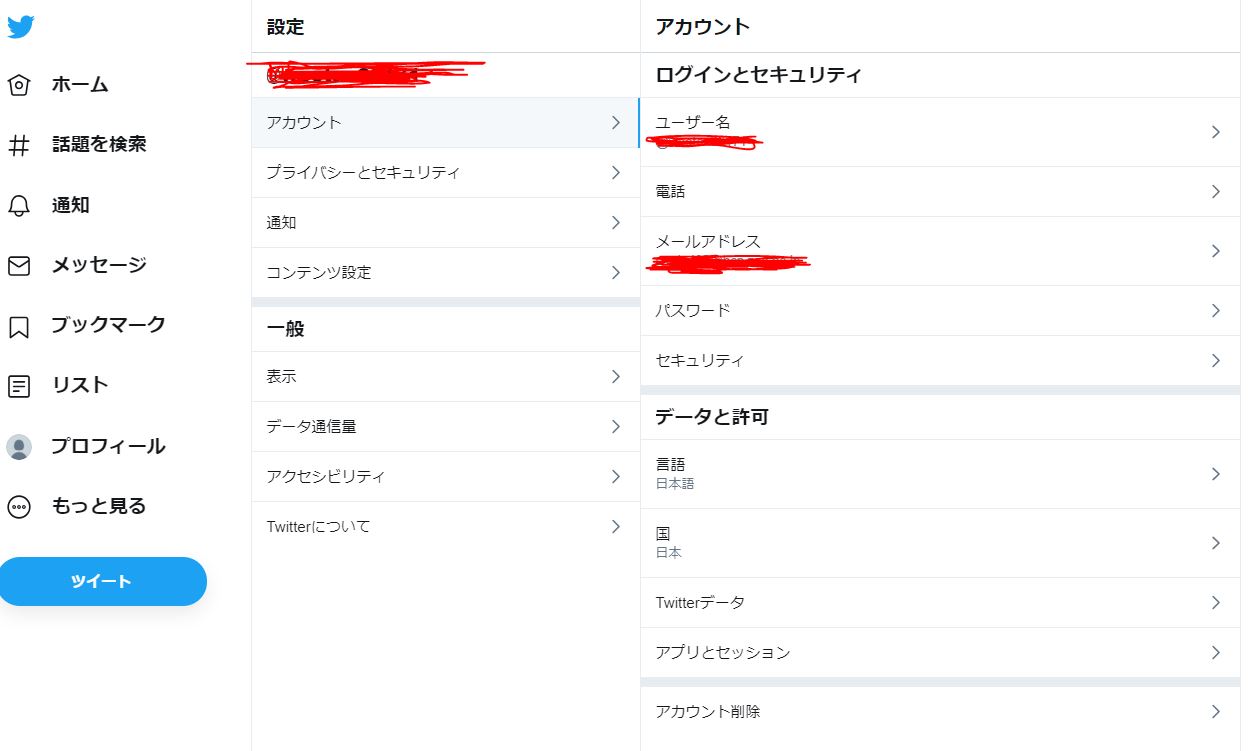Viewport: 1250px width, 751px height.
Task: Click the envelope Messages icon
Action: (x=19, y=266)
